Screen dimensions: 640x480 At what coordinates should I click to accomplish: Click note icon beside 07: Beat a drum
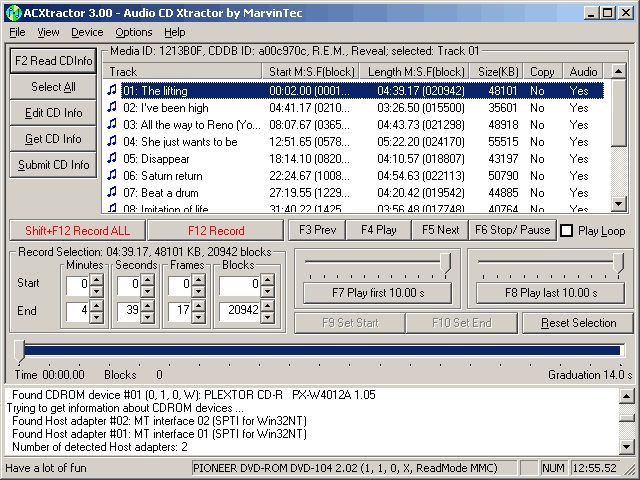[112, 192]
